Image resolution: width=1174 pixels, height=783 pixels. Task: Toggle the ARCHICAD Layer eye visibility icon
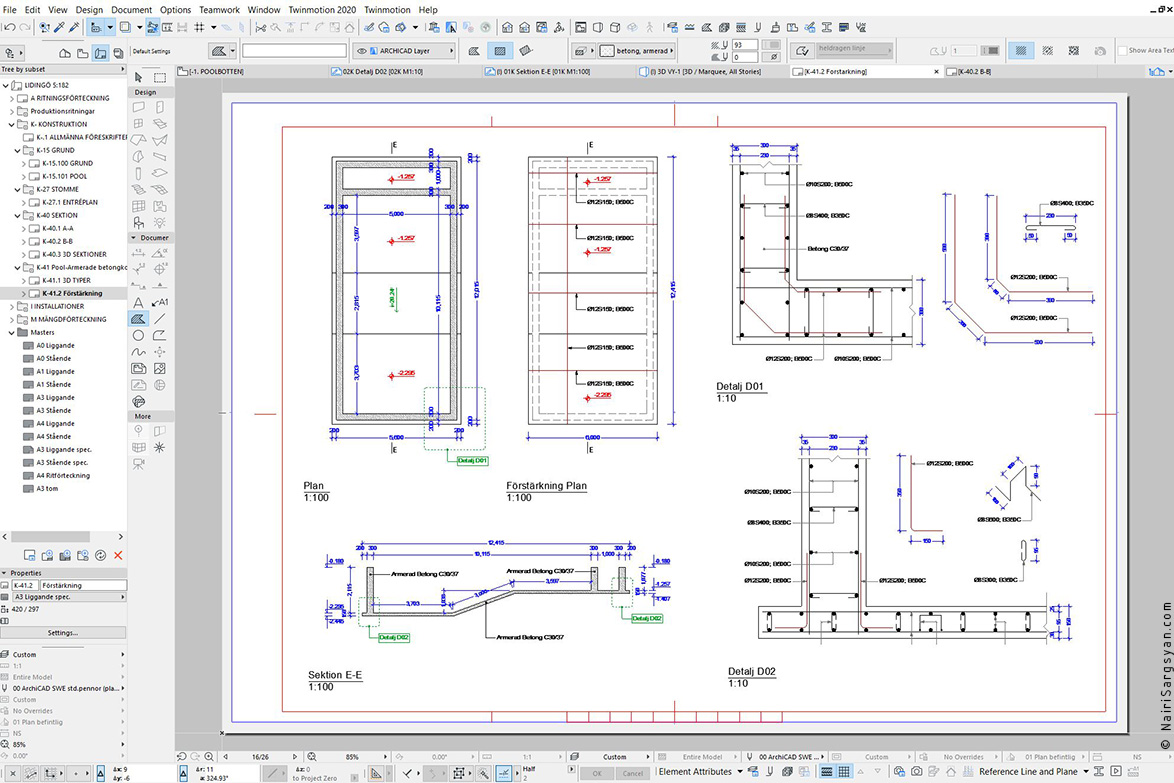362,51
